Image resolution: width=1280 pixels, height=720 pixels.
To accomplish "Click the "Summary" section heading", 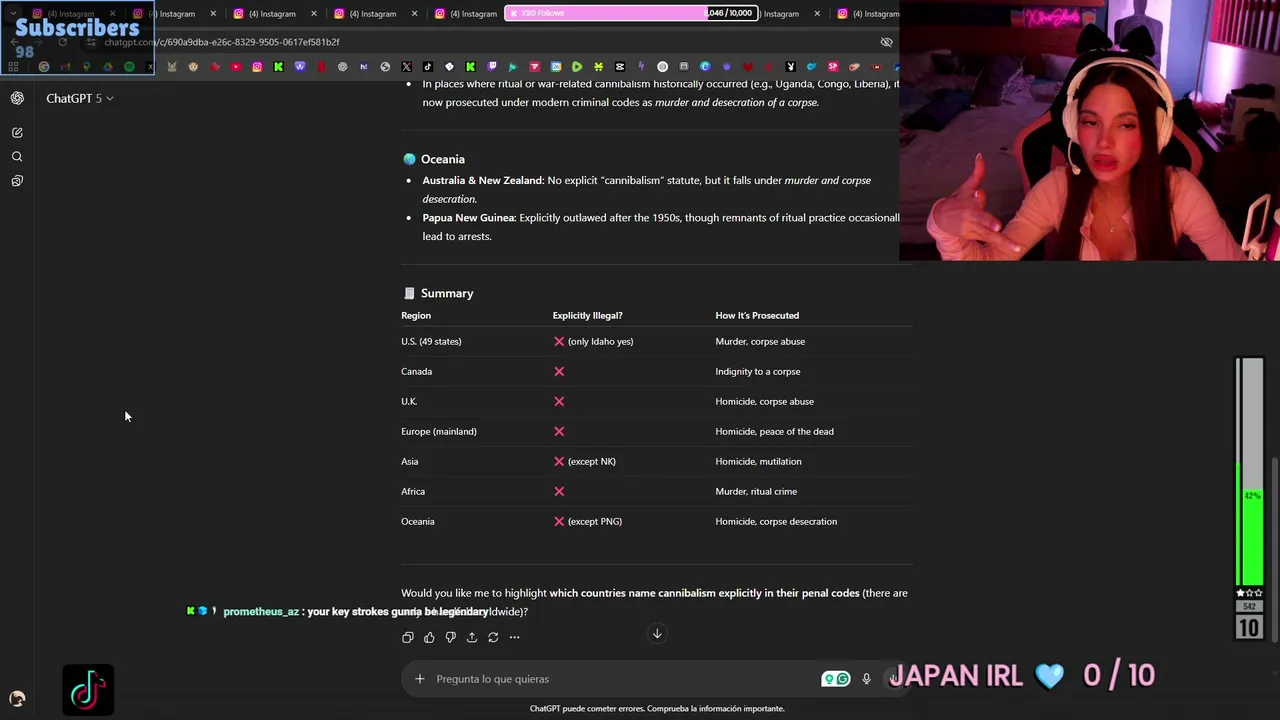I will (447, 293).
